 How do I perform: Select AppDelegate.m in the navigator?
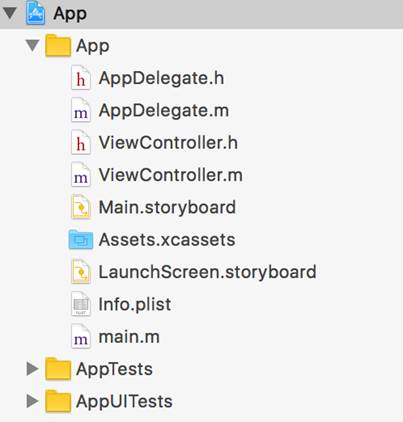click(x=164, y=111)
